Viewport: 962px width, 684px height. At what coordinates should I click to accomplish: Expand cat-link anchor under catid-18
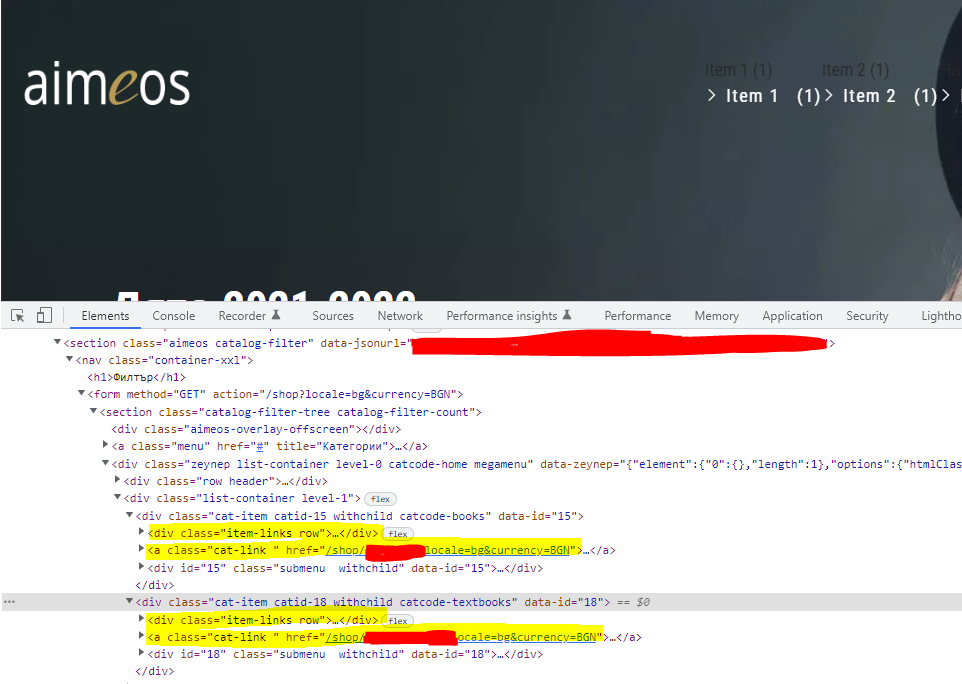(141, 636)
